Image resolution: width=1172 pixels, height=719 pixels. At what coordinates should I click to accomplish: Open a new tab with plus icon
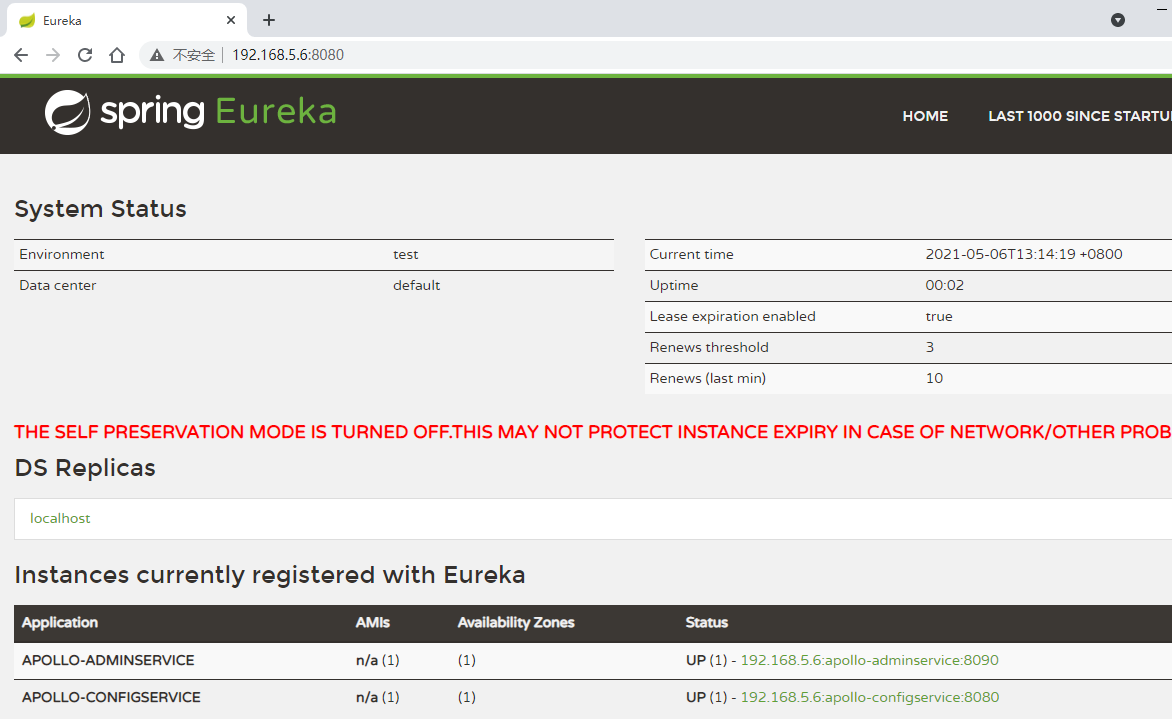click(269, 20)
